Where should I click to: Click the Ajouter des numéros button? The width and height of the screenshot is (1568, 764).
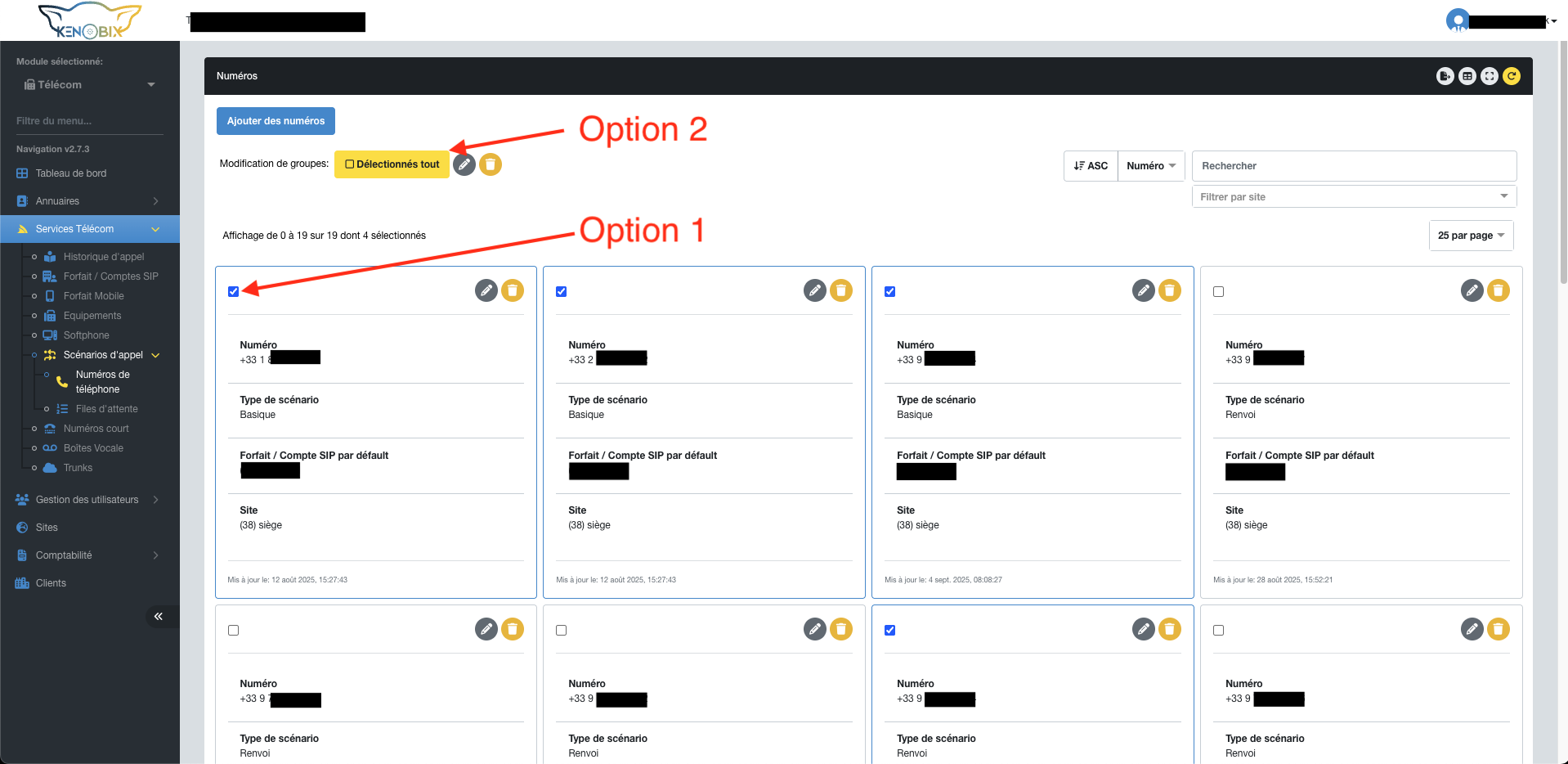[x=276, y=121]
